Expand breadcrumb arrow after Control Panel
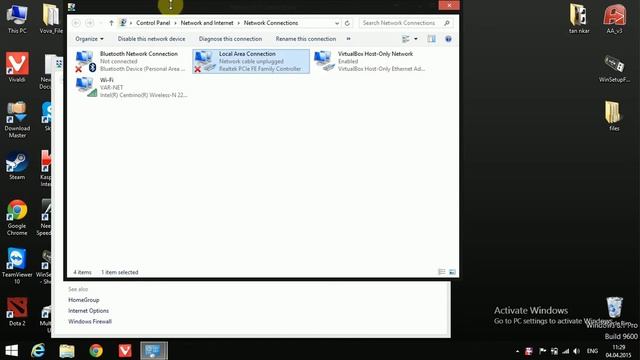 click(x=176, y=23)
